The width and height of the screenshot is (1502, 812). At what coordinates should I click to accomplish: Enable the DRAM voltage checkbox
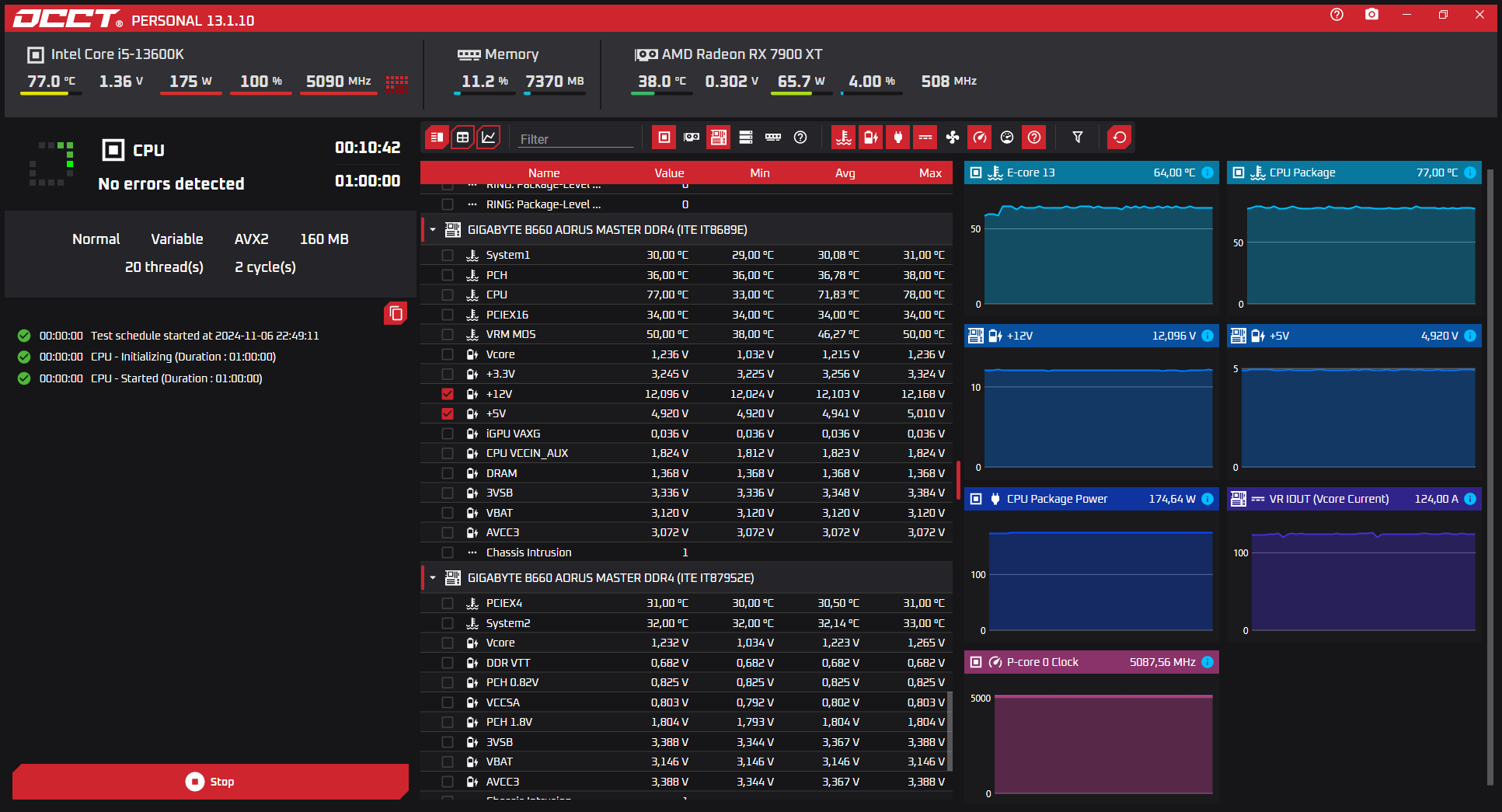click(448, 473)
